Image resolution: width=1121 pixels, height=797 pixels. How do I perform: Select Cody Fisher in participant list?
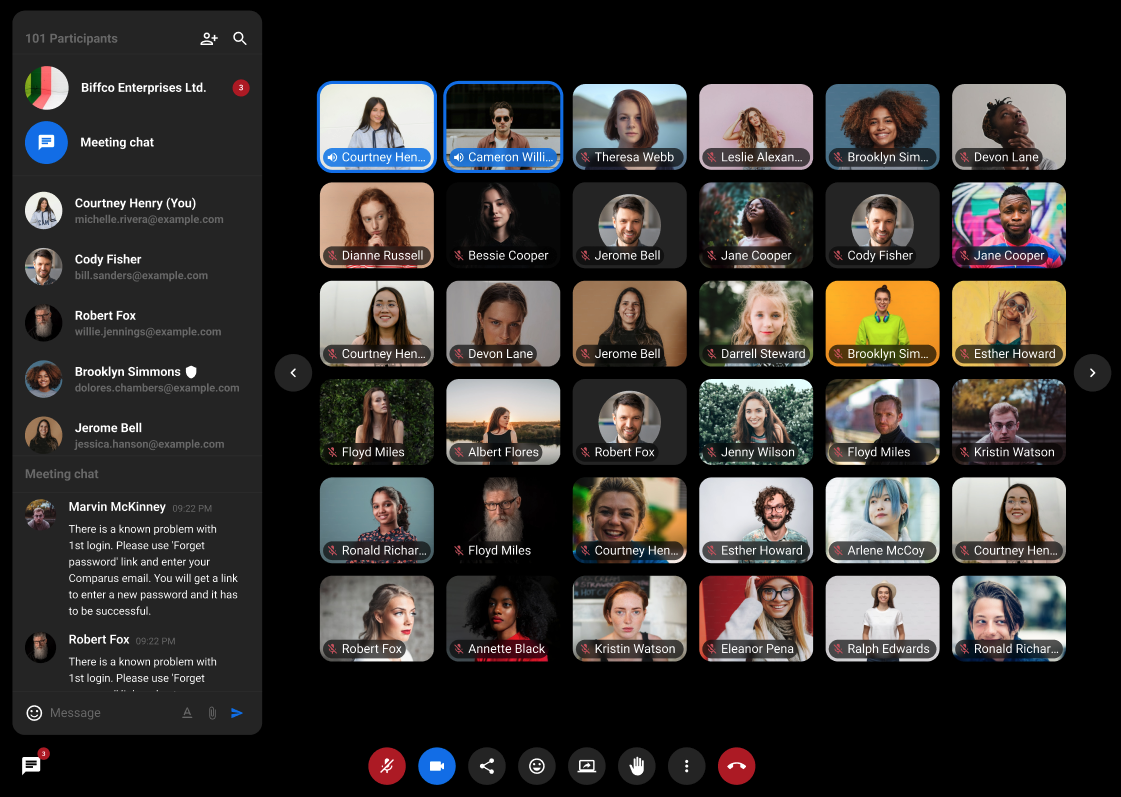[137, 267]
